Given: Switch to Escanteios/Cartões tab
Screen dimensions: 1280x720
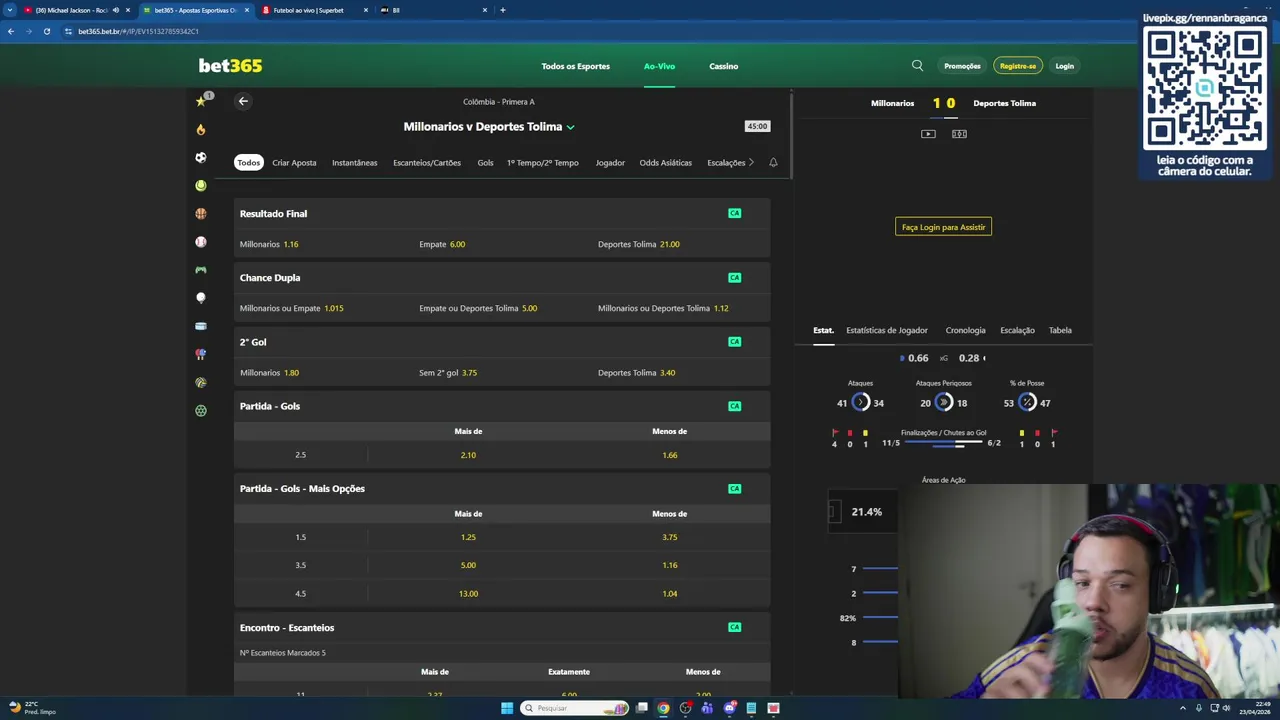Looking at the screenshot, I should tap(427, 162).
